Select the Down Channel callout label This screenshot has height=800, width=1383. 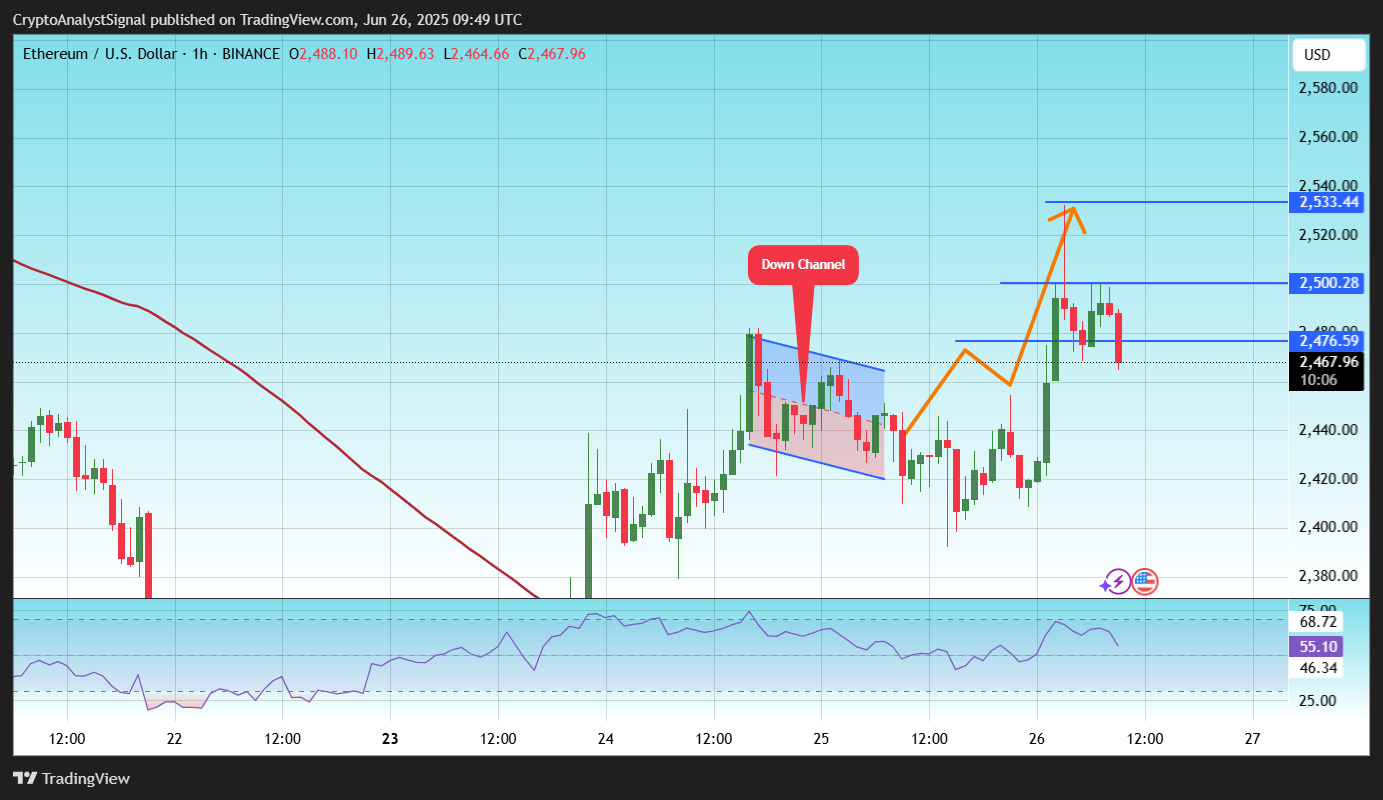pos(803,265)
